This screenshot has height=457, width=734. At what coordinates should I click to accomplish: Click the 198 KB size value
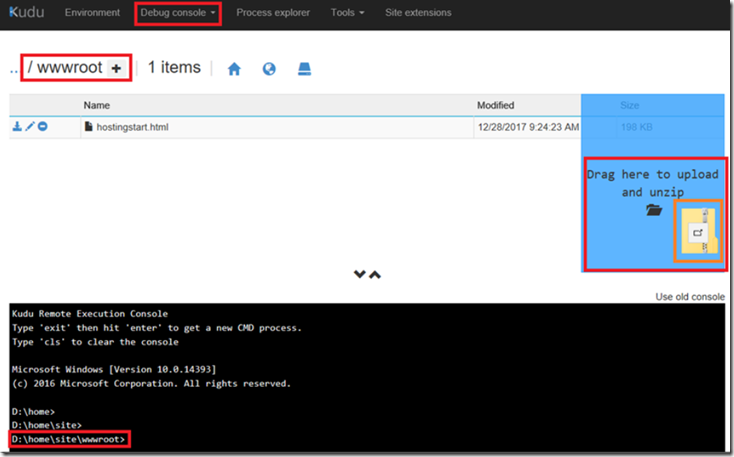click(636, 127)
